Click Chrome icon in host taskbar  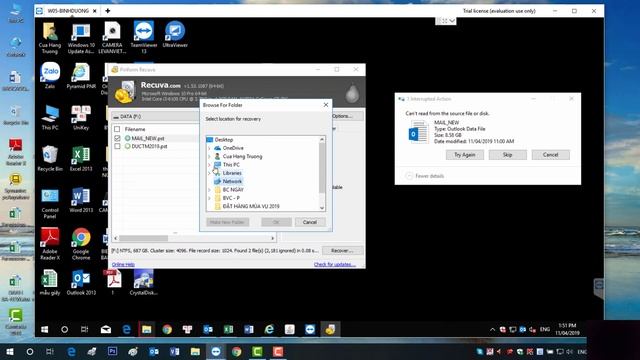(236, 351)
